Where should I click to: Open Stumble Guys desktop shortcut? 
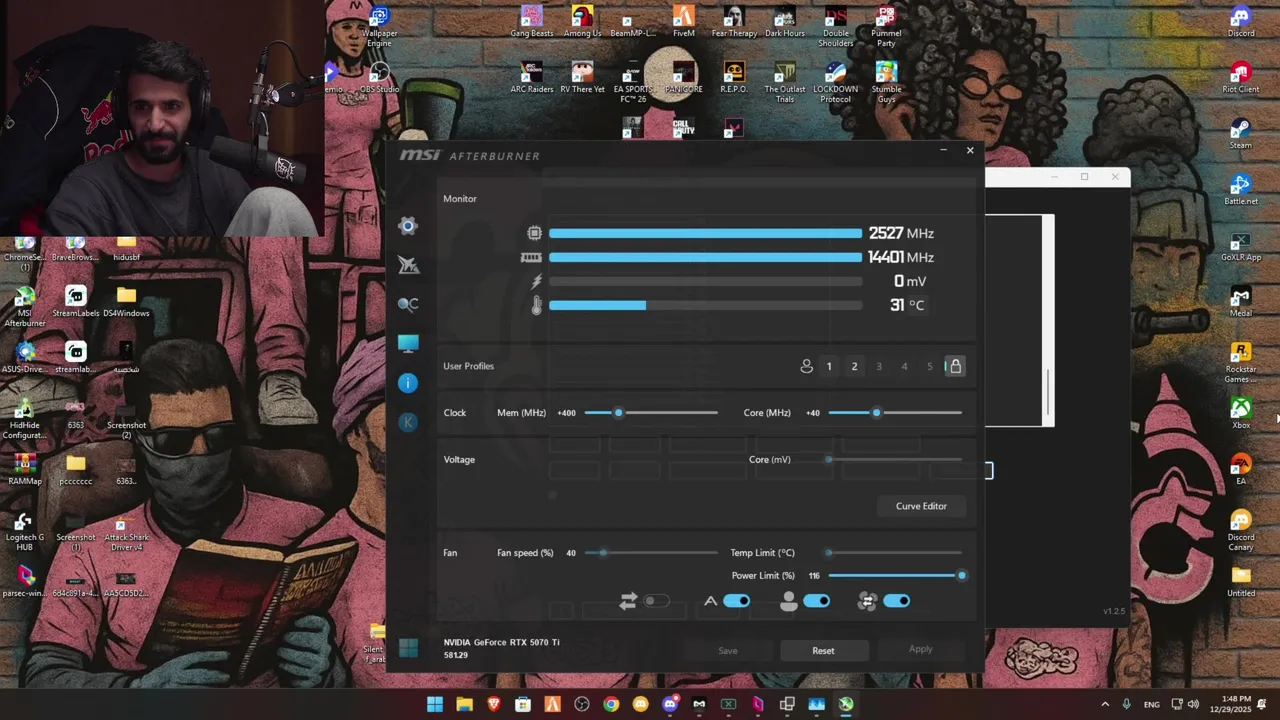886,82
